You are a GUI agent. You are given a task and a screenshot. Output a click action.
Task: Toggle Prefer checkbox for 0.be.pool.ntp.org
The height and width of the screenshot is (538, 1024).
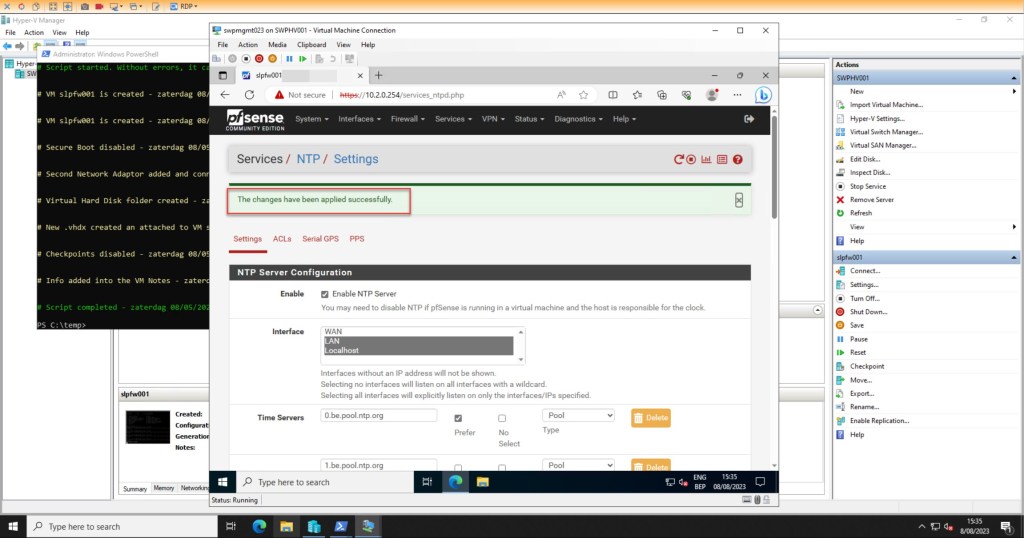458,418
